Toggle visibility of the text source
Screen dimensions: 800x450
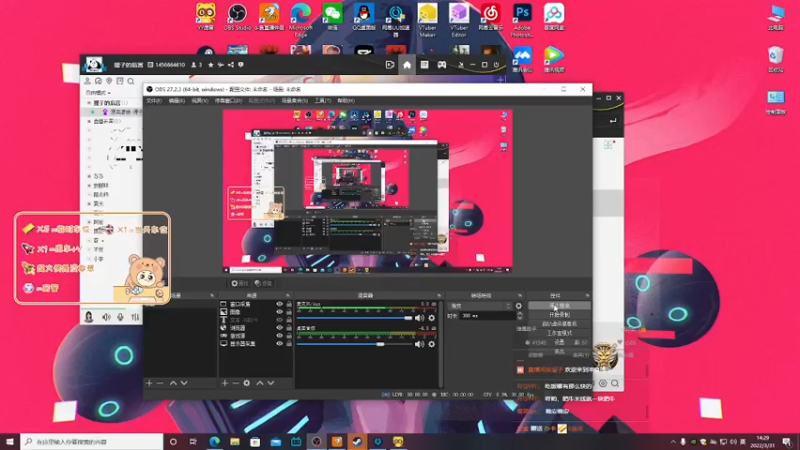(280, 320)
